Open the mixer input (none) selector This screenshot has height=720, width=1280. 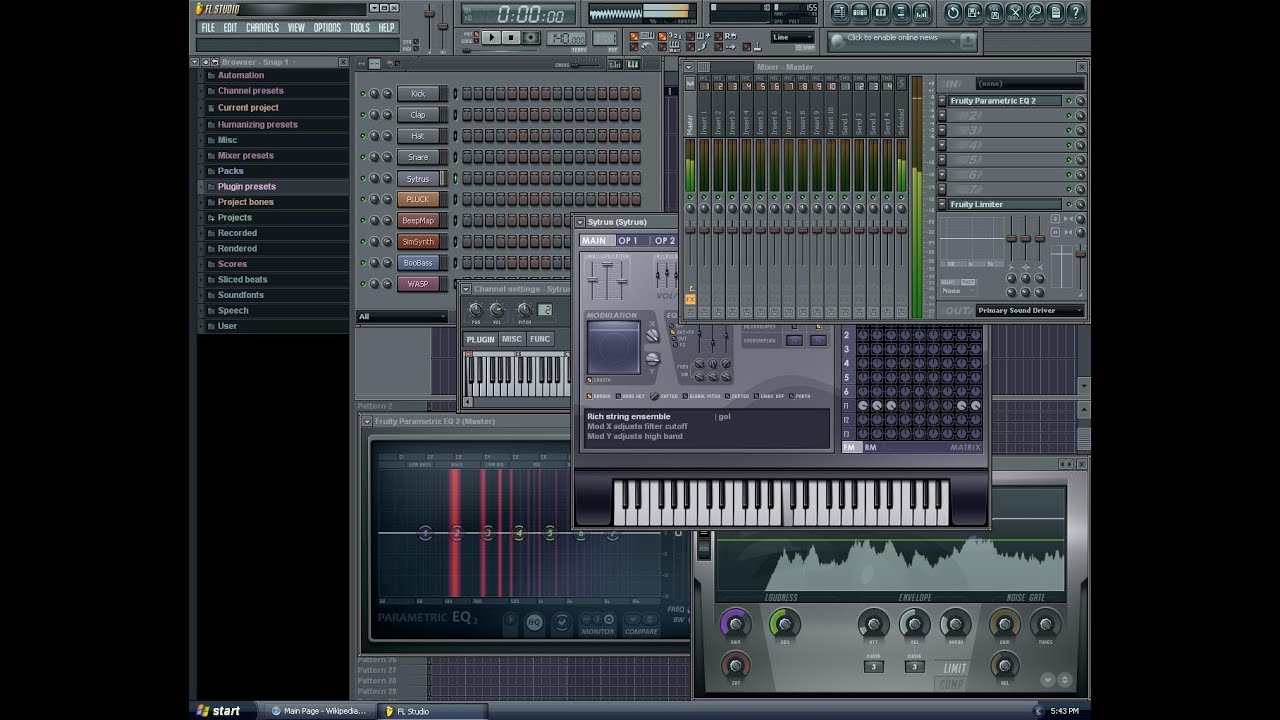(1030, 84)
